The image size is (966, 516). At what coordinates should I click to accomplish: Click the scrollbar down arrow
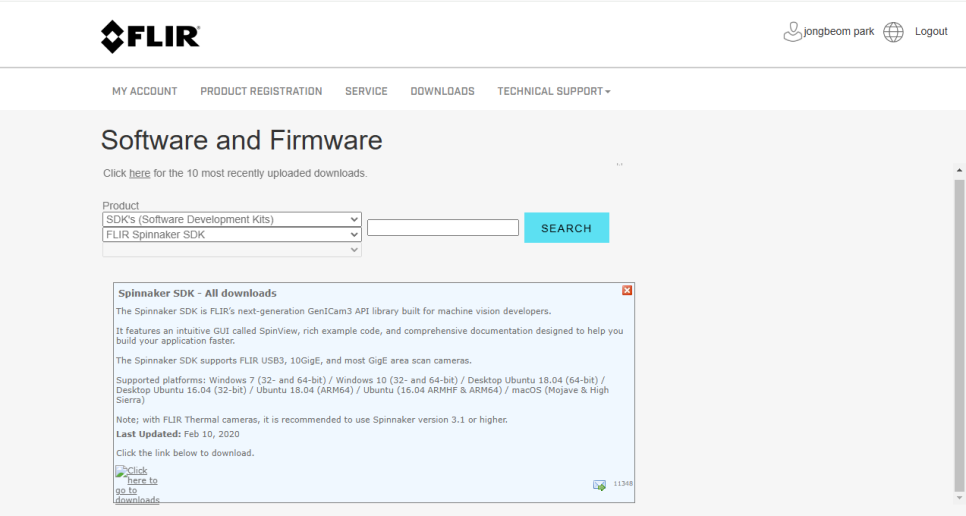959,498
